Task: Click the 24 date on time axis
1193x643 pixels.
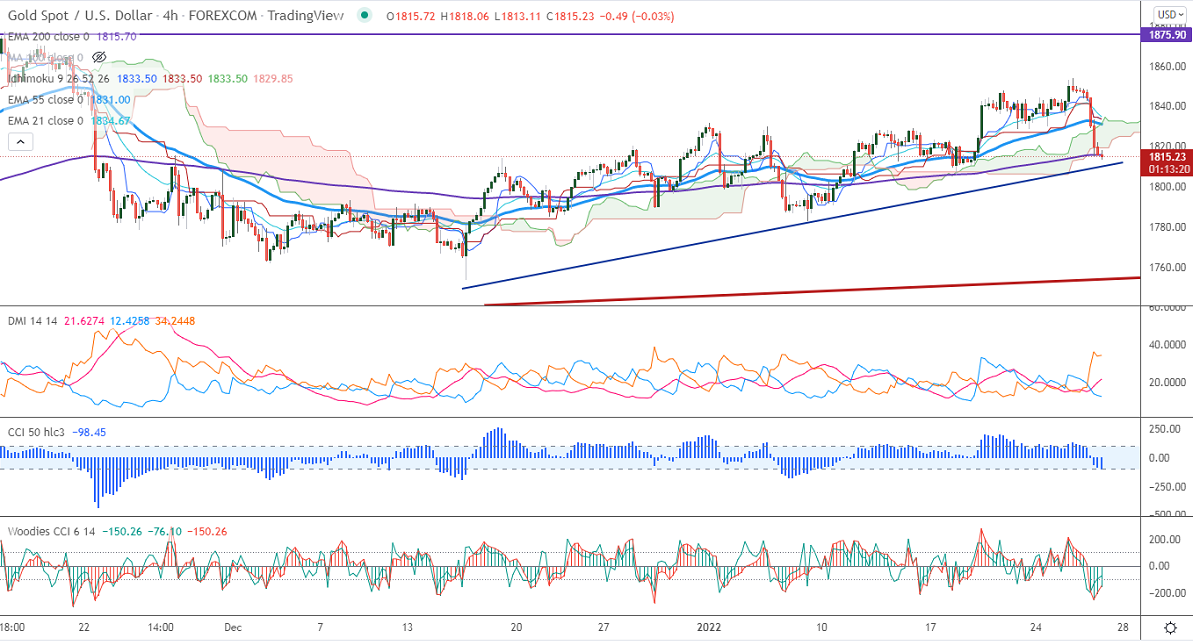Action: click(1036, 628)
